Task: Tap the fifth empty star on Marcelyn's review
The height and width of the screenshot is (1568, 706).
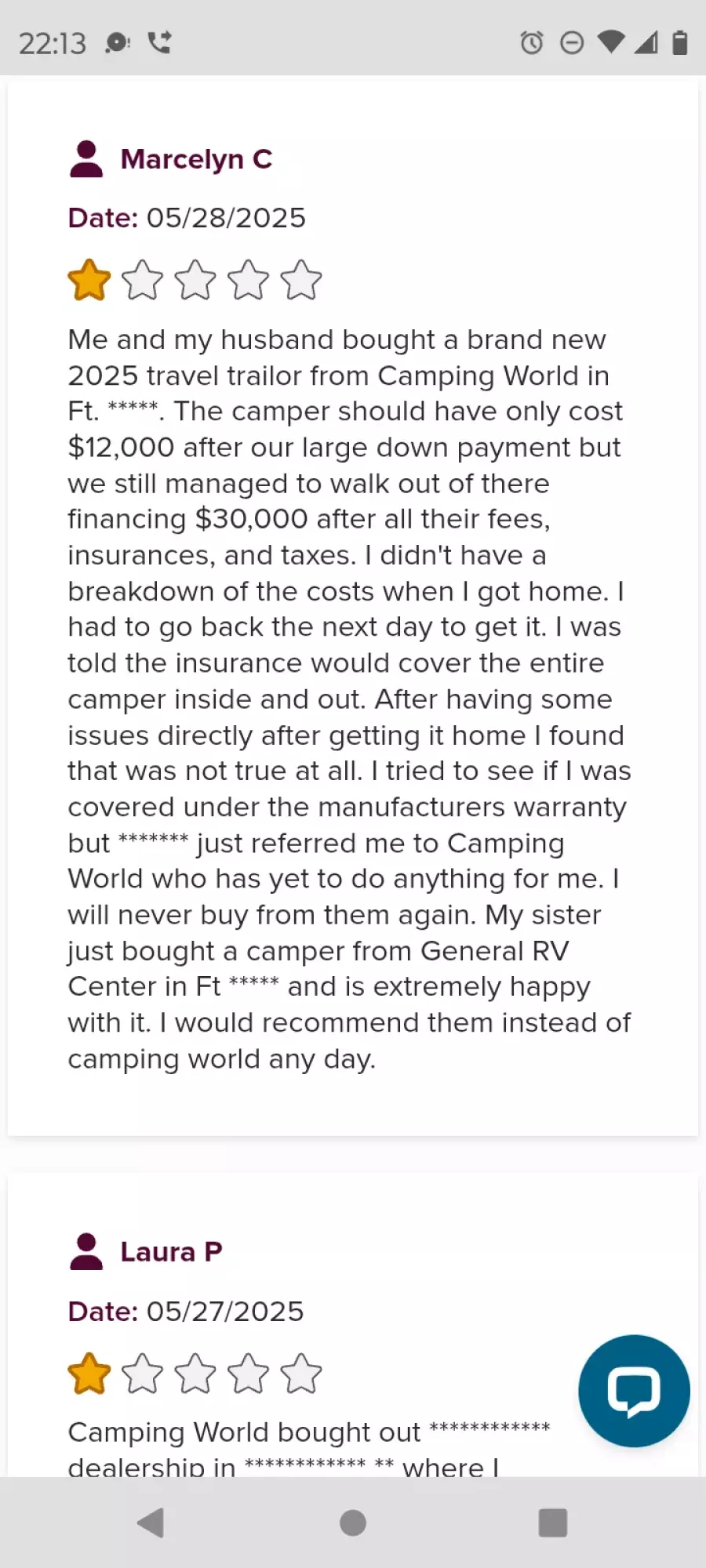Action: coord(301,280)
